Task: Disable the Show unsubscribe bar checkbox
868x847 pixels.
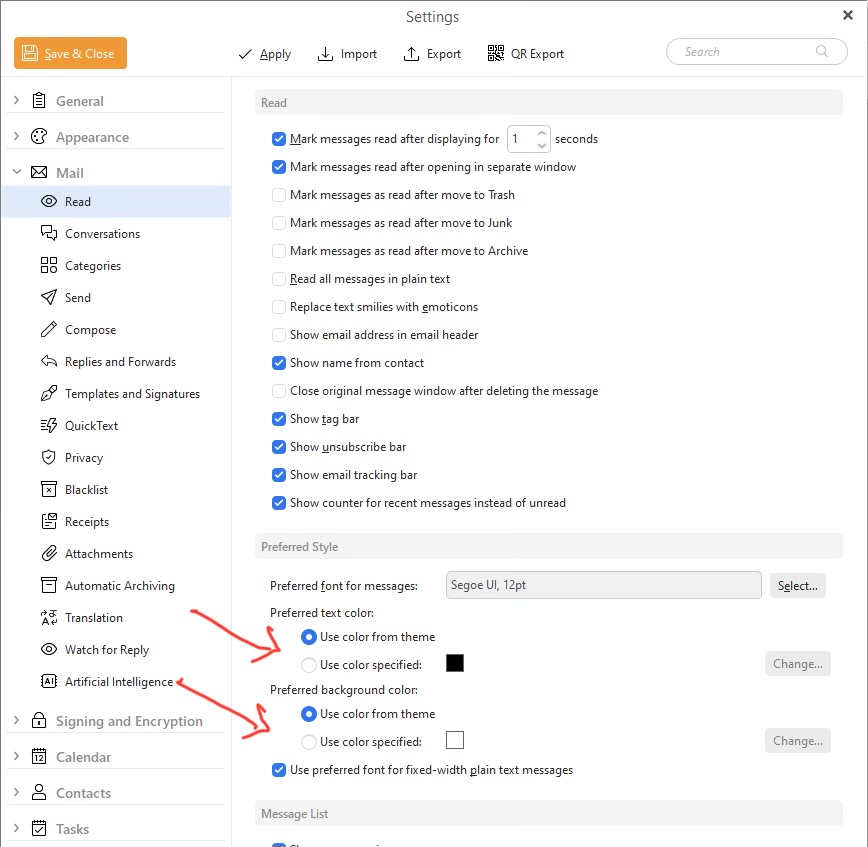Action: click(280, 447)
